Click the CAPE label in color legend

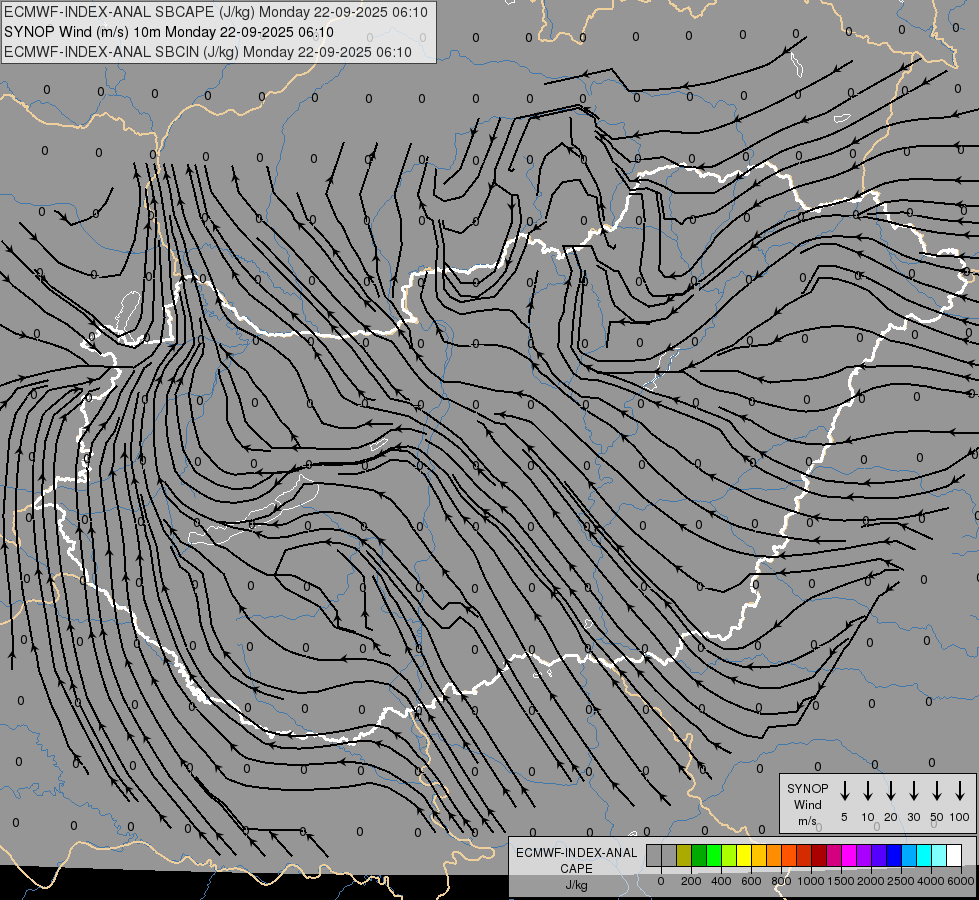(576, 869)
